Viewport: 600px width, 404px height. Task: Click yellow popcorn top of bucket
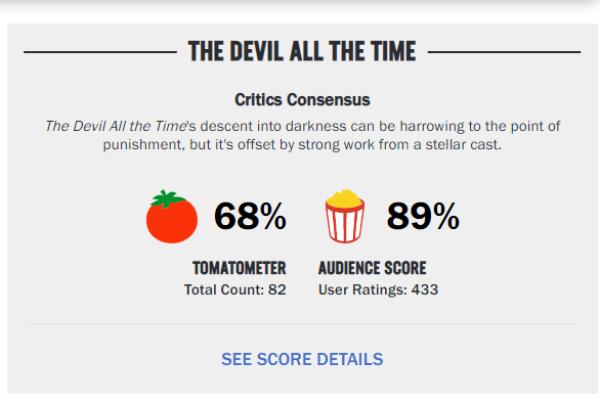click(x=344, y=197)
